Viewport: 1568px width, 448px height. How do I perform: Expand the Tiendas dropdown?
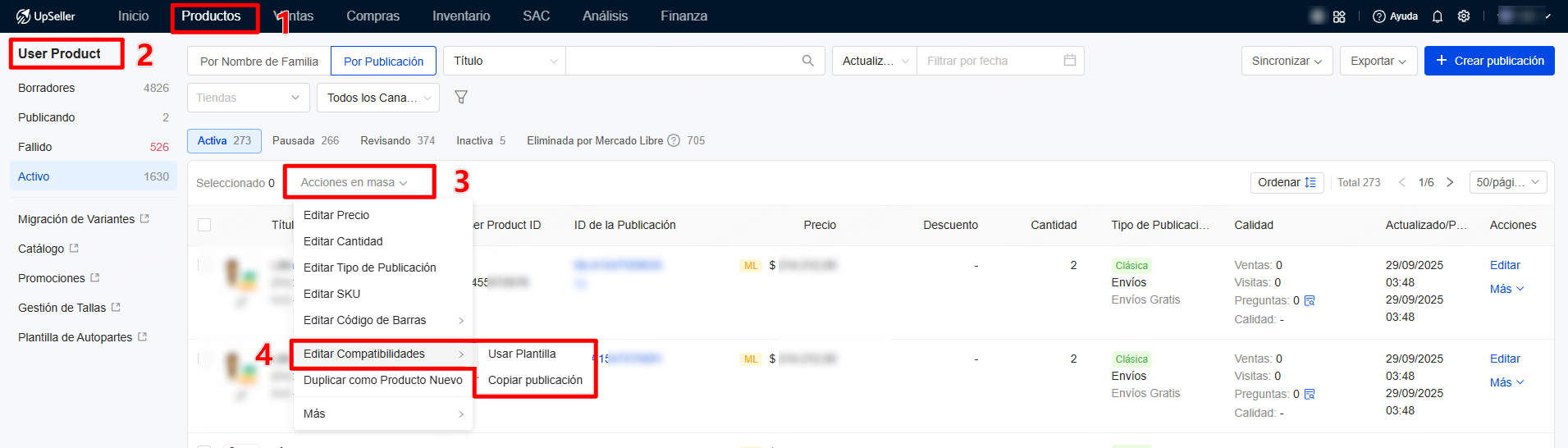pyautogui.click(x=248, y=98)
